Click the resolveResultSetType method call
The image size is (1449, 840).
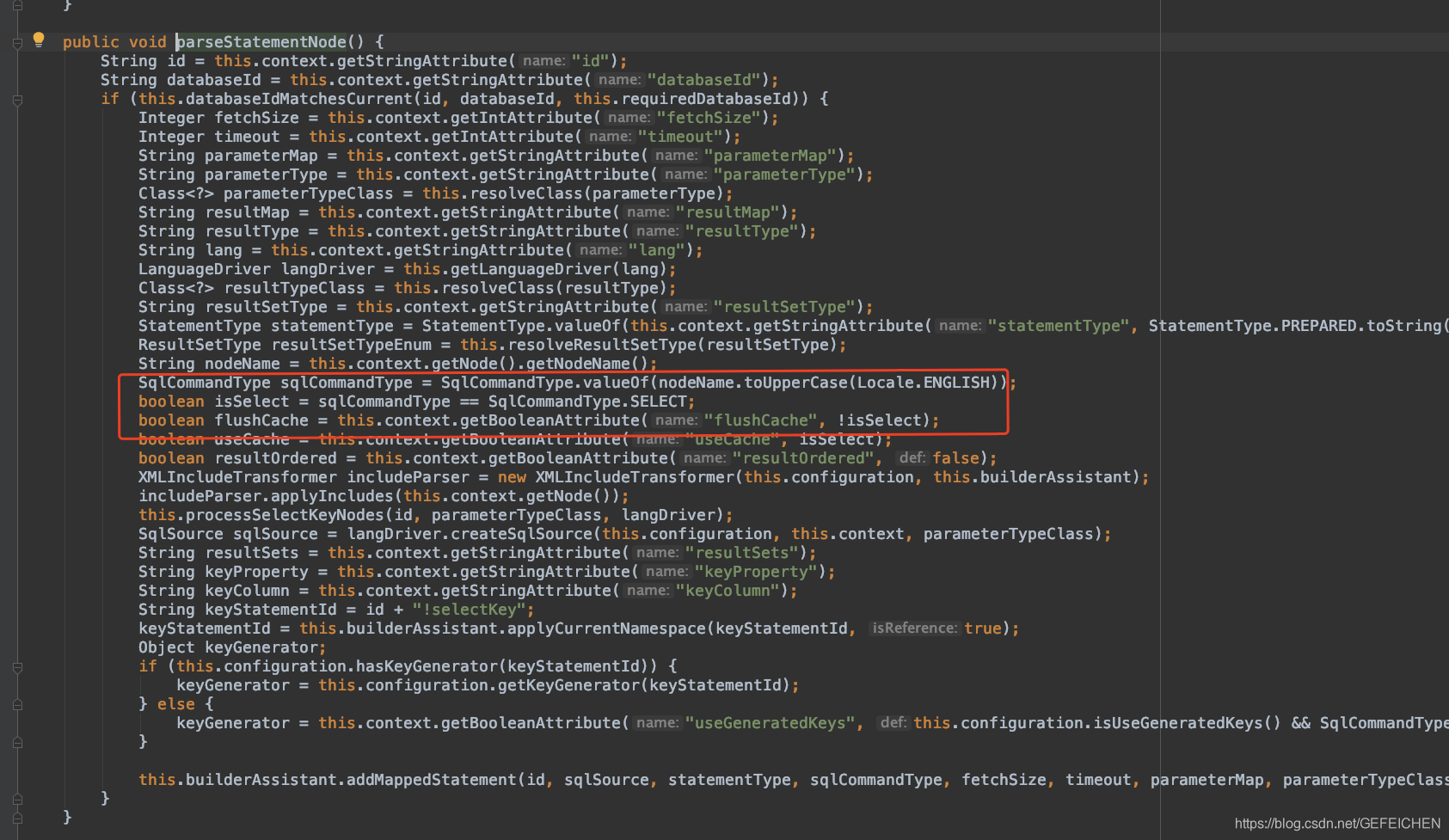(x=602, y=345)
